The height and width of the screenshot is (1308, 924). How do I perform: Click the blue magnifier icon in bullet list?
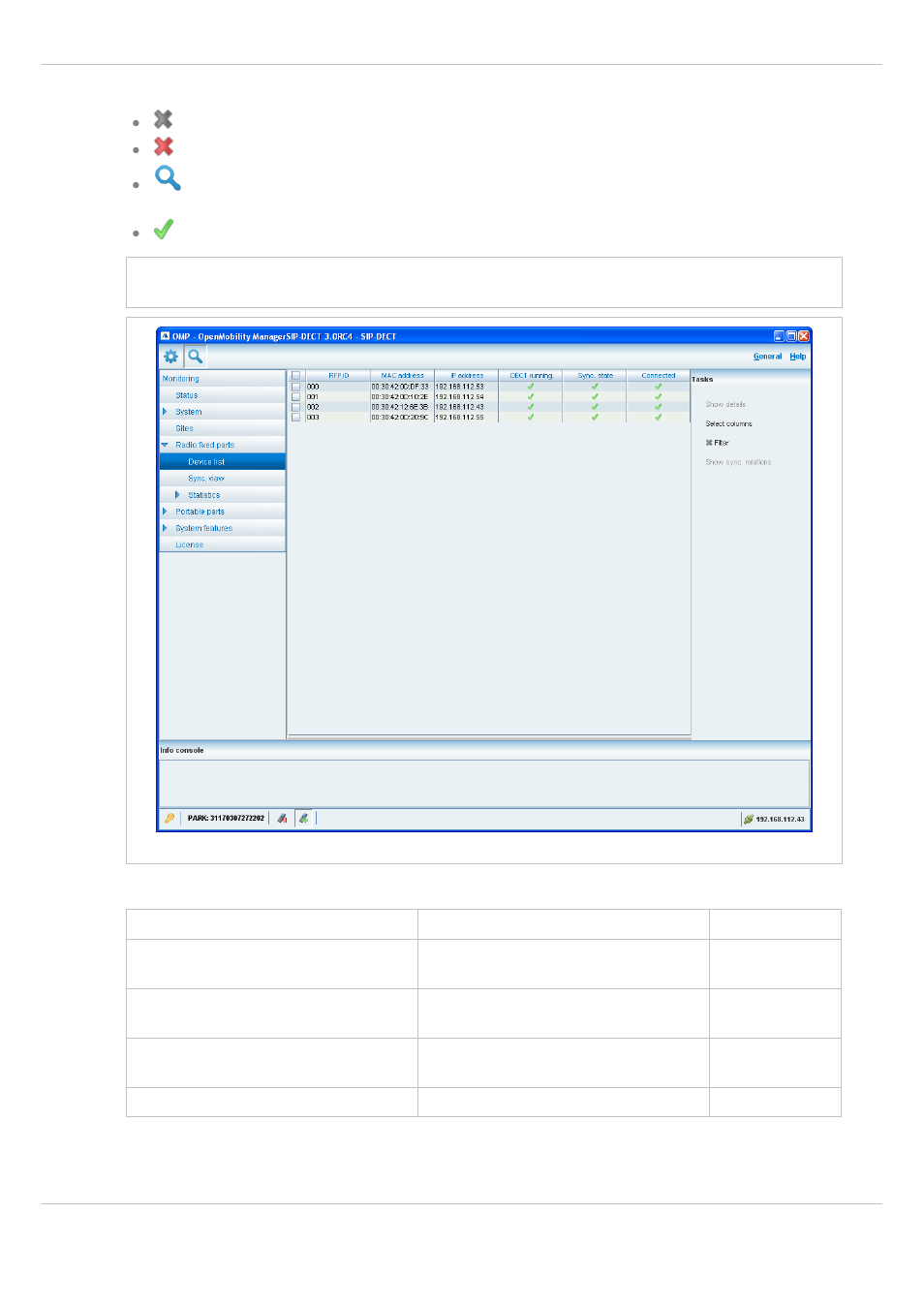tap(168, 178)
